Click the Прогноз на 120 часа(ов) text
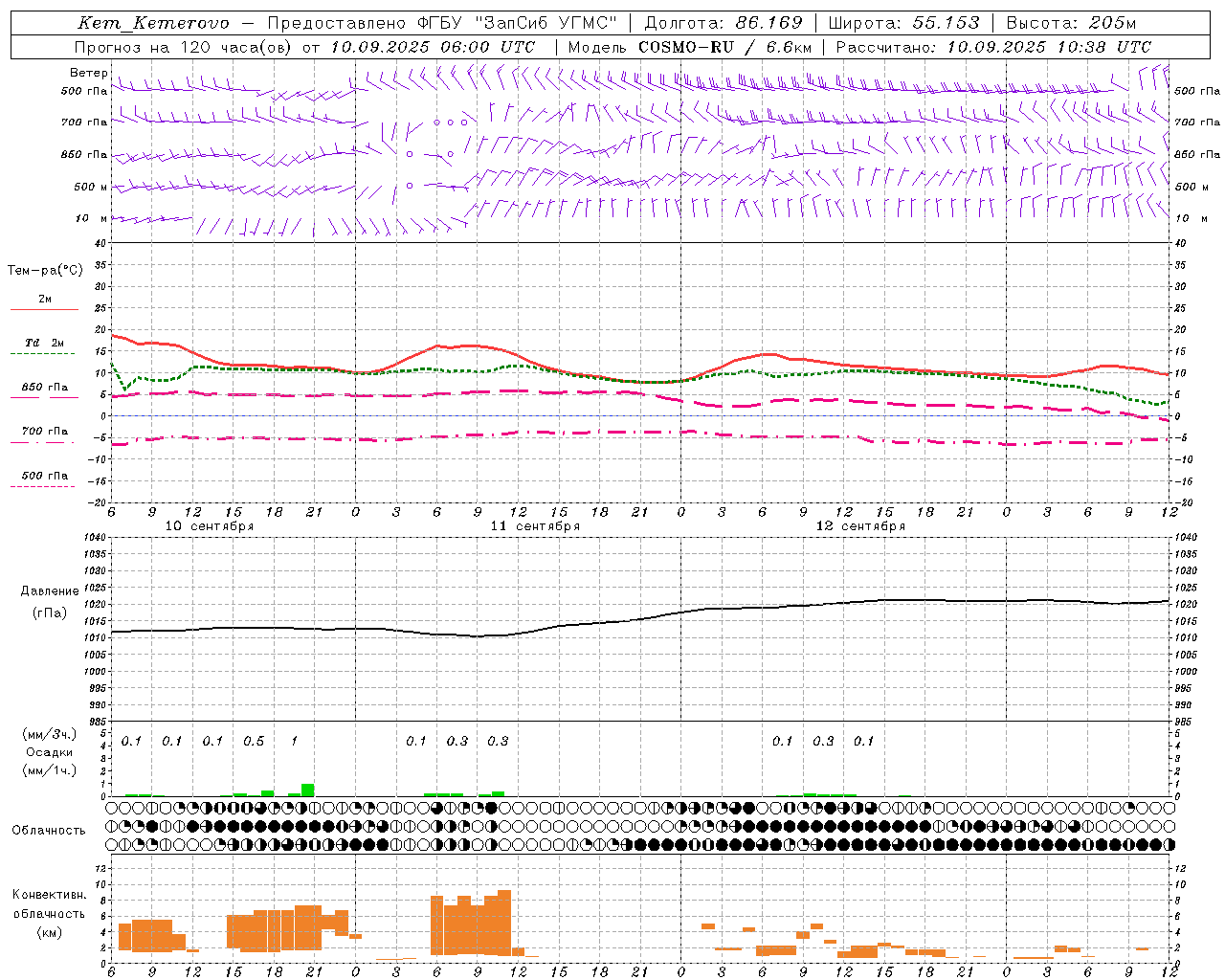The width and height of the screenshot is (1225, 980). (x=184, y=47)
